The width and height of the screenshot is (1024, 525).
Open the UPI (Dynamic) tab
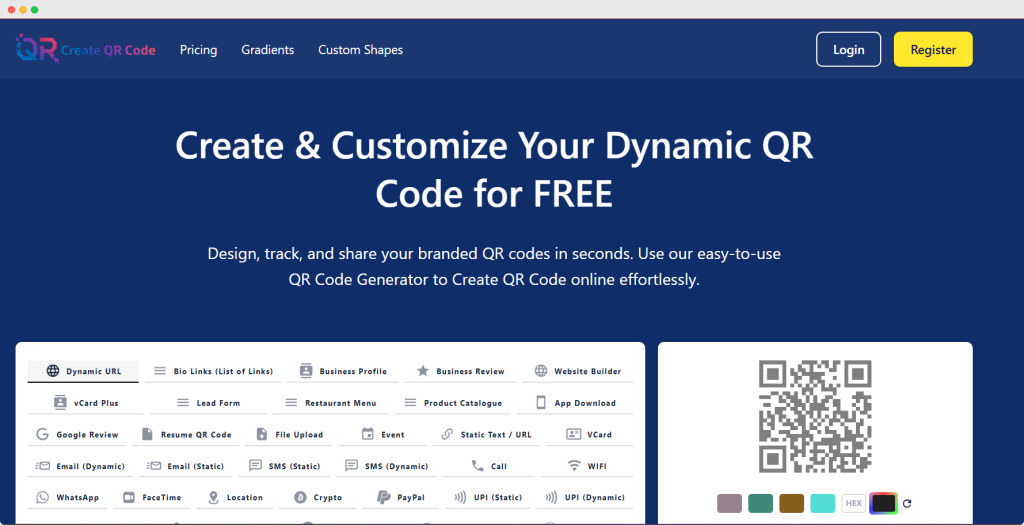point(584,498)
